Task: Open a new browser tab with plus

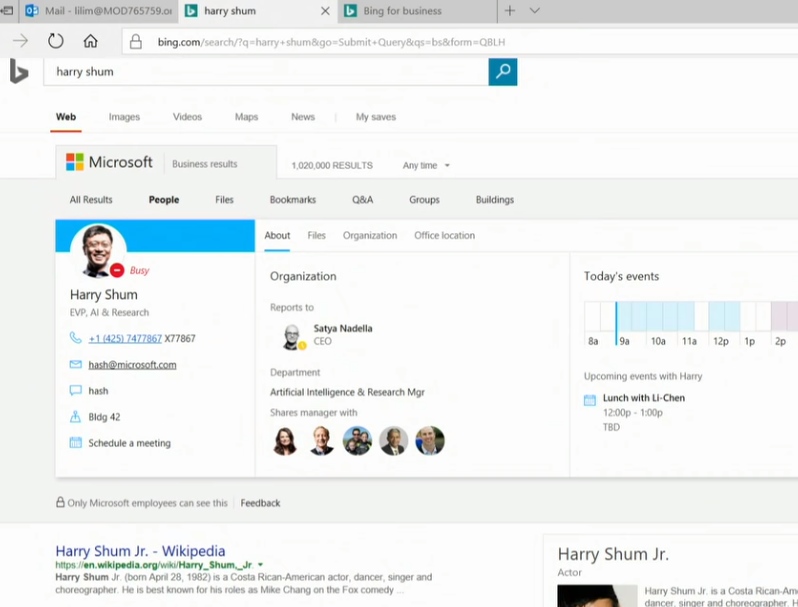Action: [x=509, y=11]
